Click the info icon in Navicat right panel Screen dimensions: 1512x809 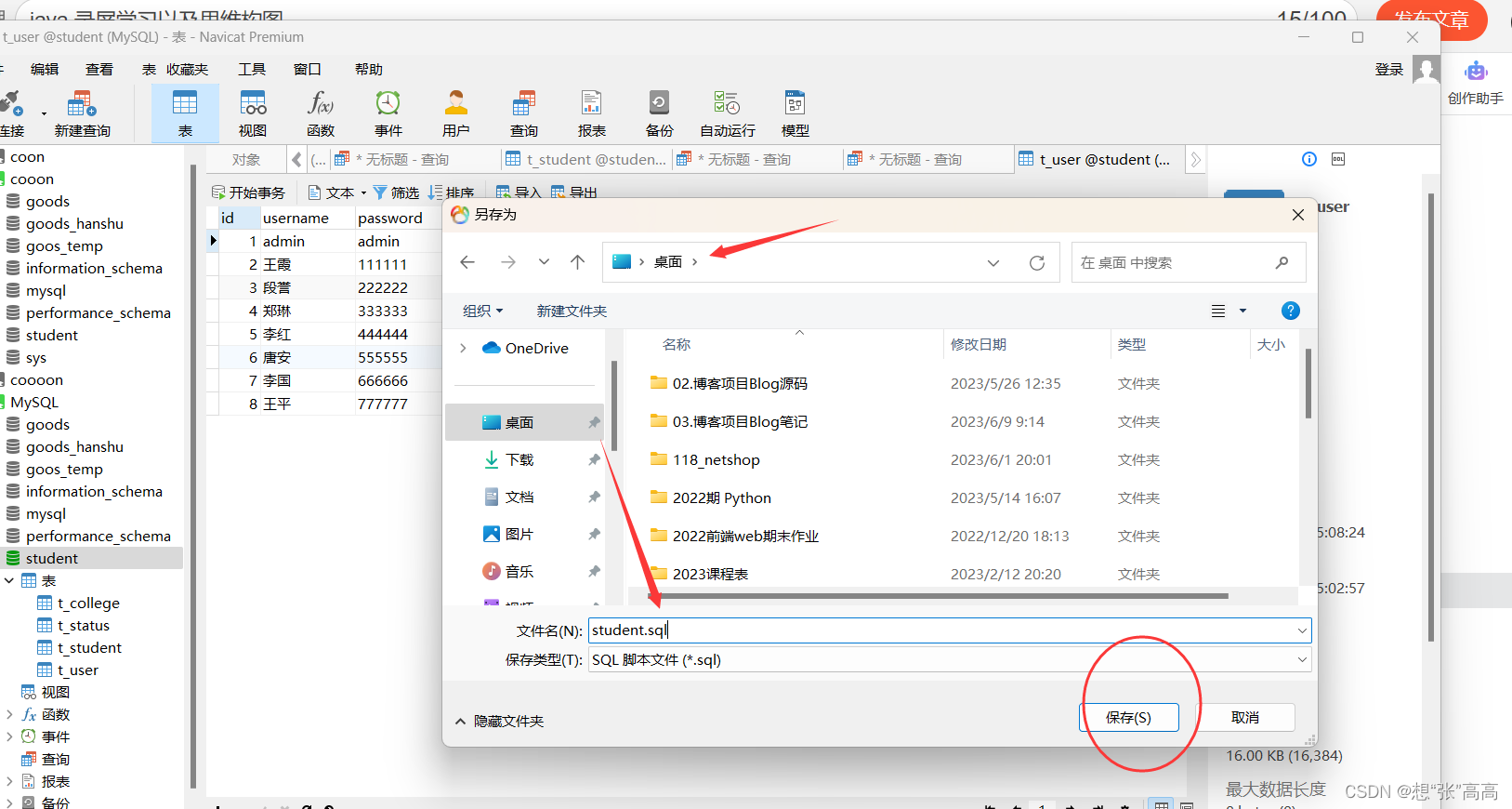coord(1309,159)
